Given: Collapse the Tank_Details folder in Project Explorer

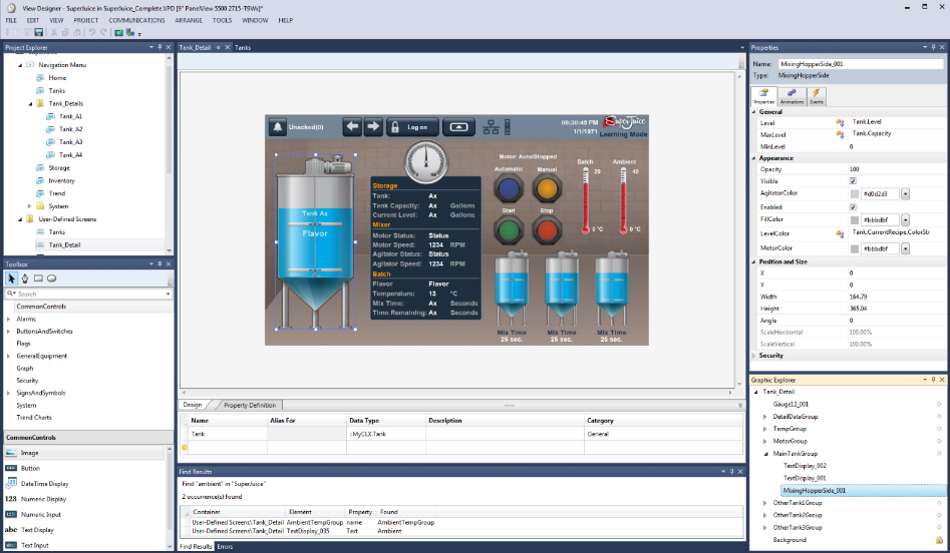Looking at the screenshot, I should (30, 103).
